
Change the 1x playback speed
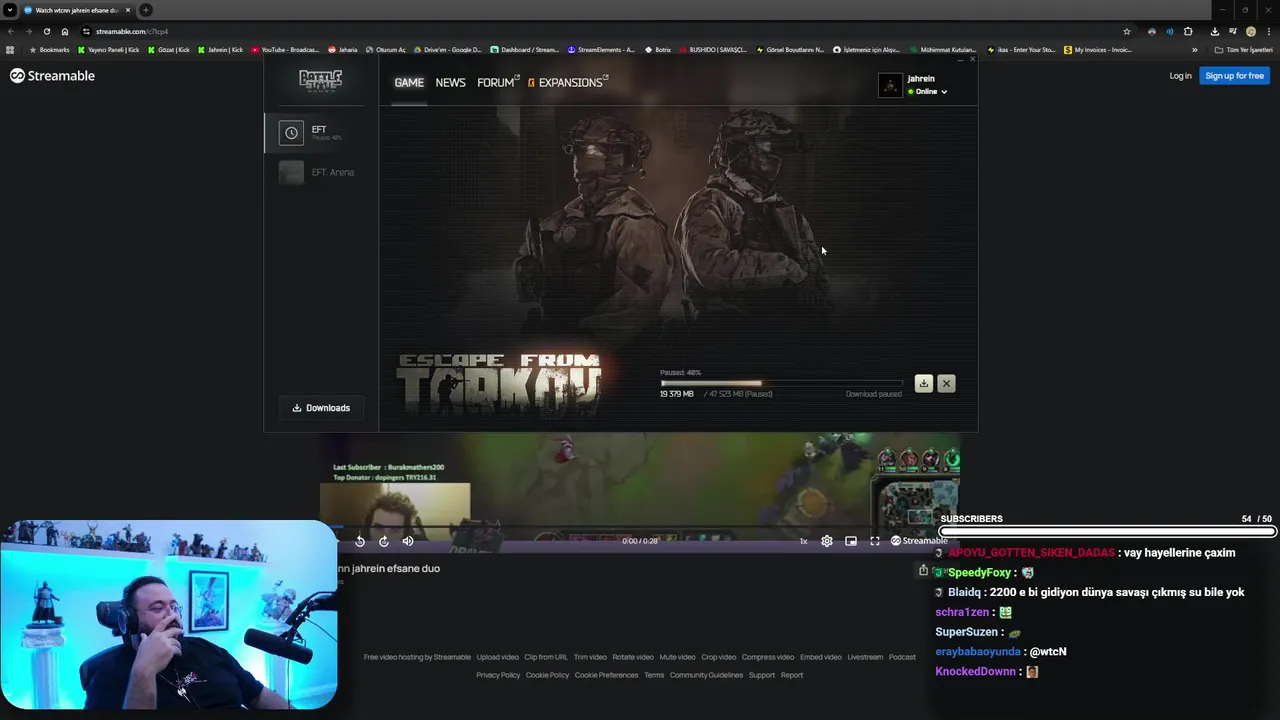[x=803, y=541]
